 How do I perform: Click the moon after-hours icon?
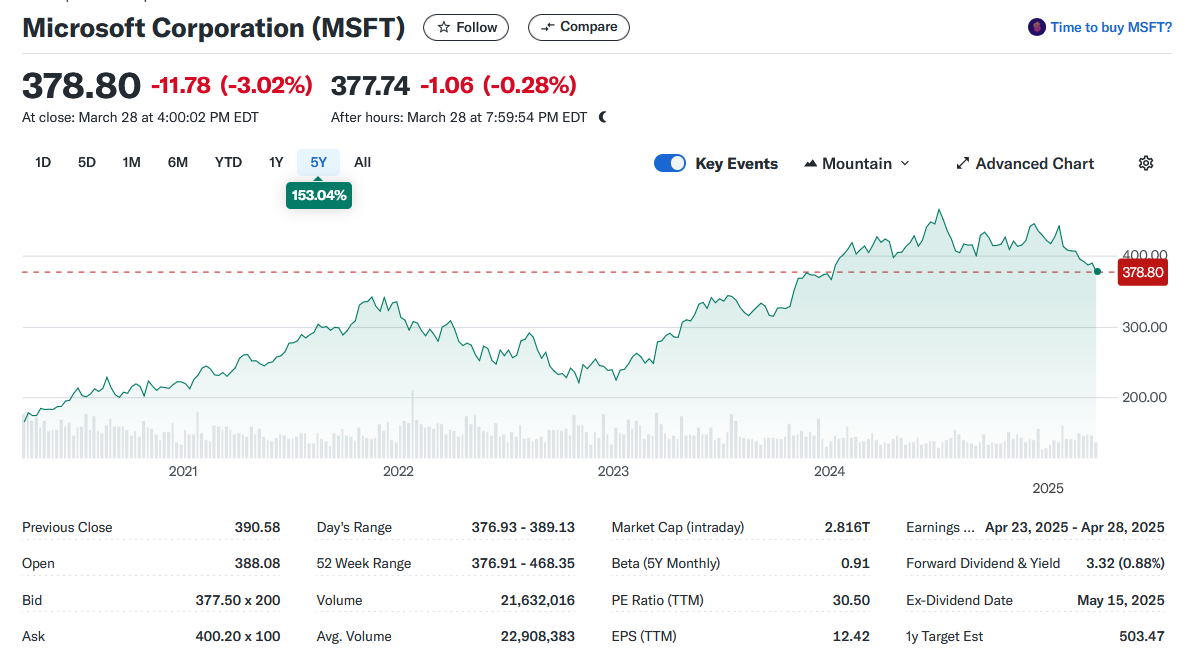602,117
